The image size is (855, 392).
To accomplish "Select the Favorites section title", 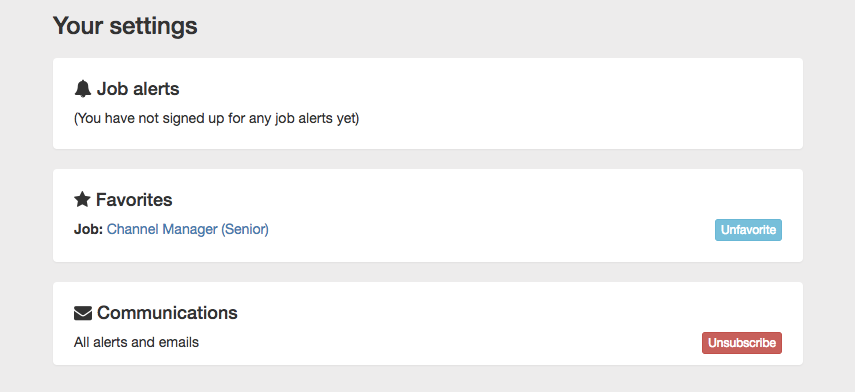I will (134, 200).
